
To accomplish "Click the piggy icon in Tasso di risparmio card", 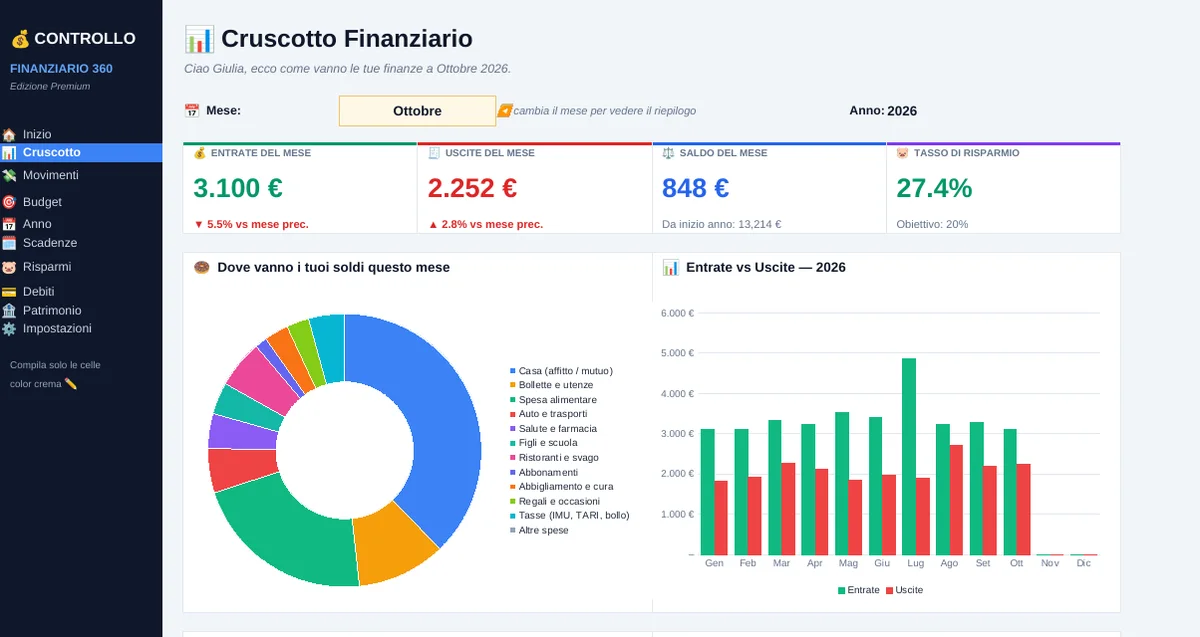I will coord(902,153).
